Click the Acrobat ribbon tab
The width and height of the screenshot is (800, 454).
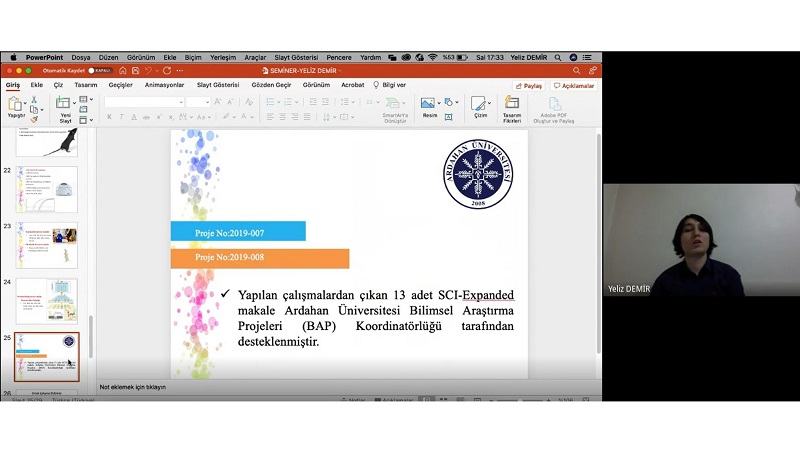(x=353, y=85)
